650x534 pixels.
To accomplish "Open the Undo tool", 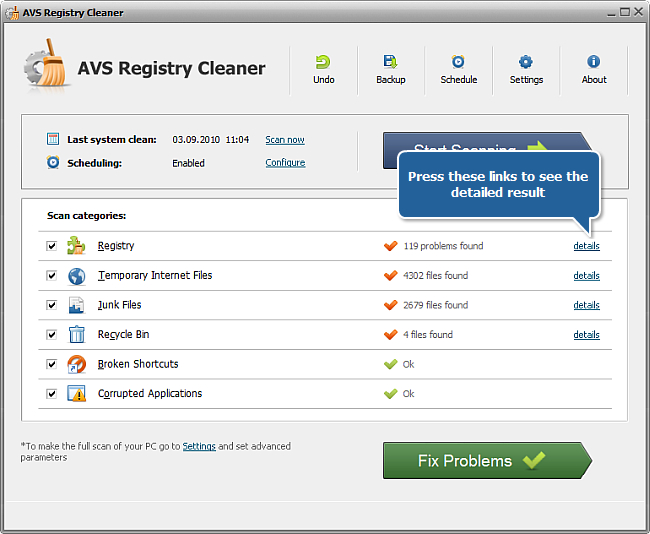I will [323, 70].
